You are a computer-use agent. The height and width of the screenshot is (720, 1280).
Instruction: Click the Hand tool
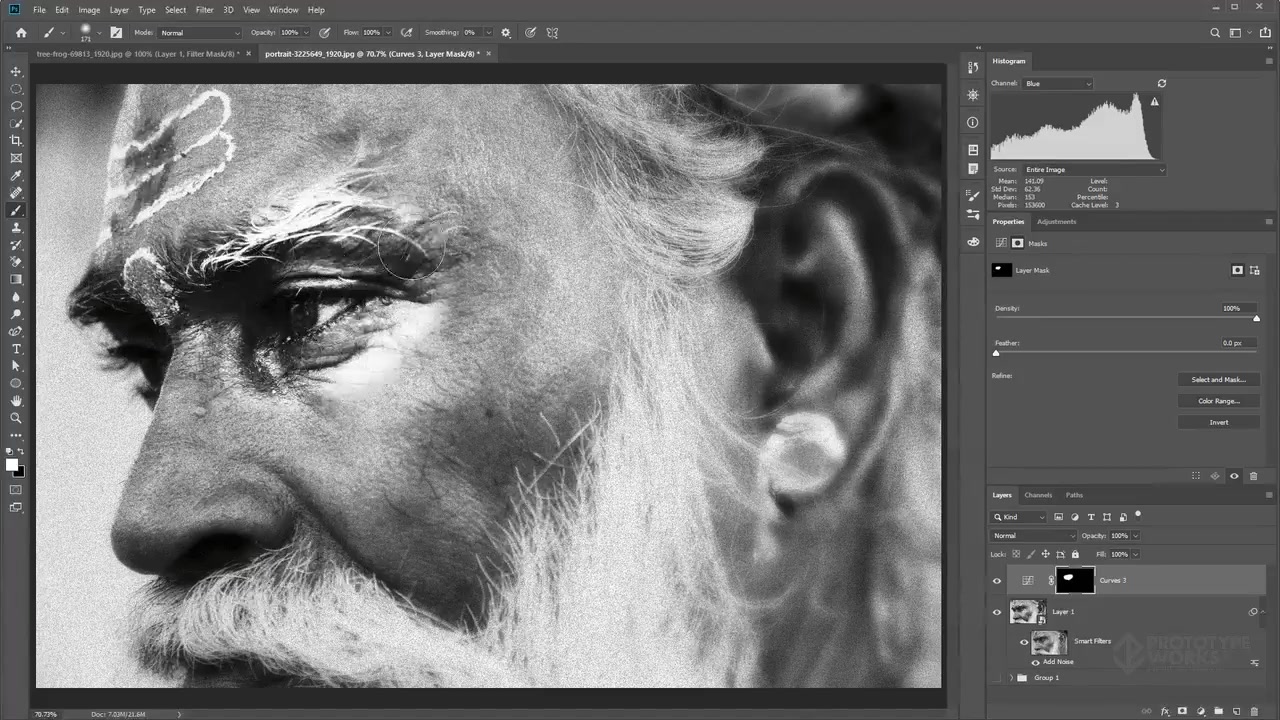(16, 401)
